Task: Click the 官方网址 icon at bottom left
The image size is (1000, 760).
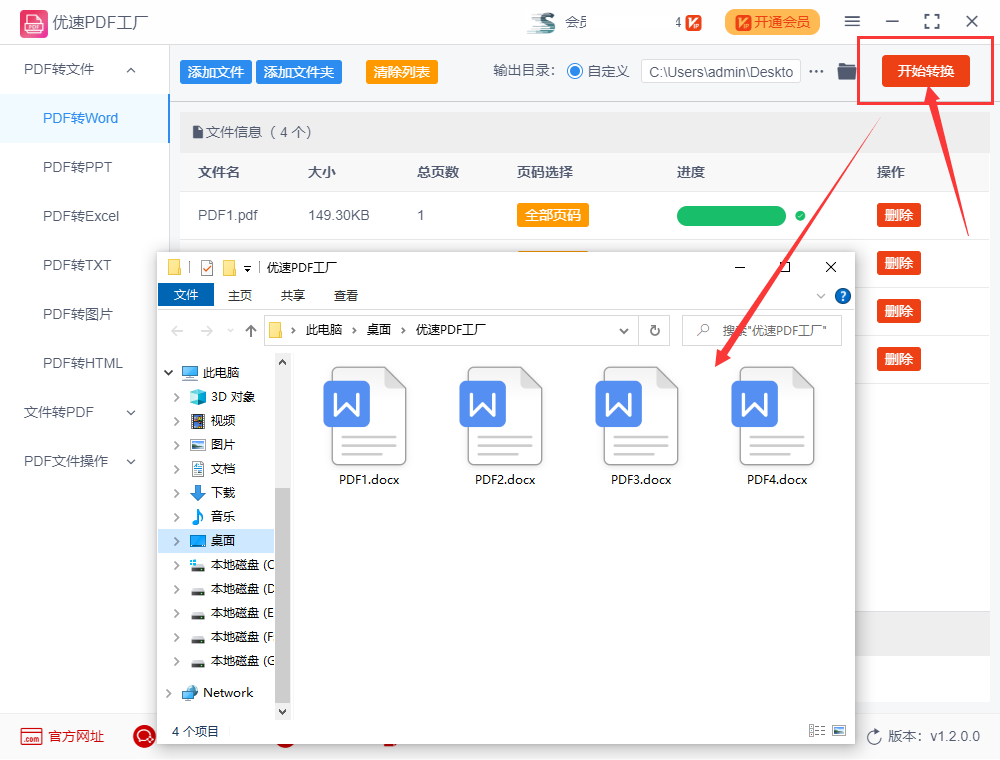Action: [x=30, y=736]
